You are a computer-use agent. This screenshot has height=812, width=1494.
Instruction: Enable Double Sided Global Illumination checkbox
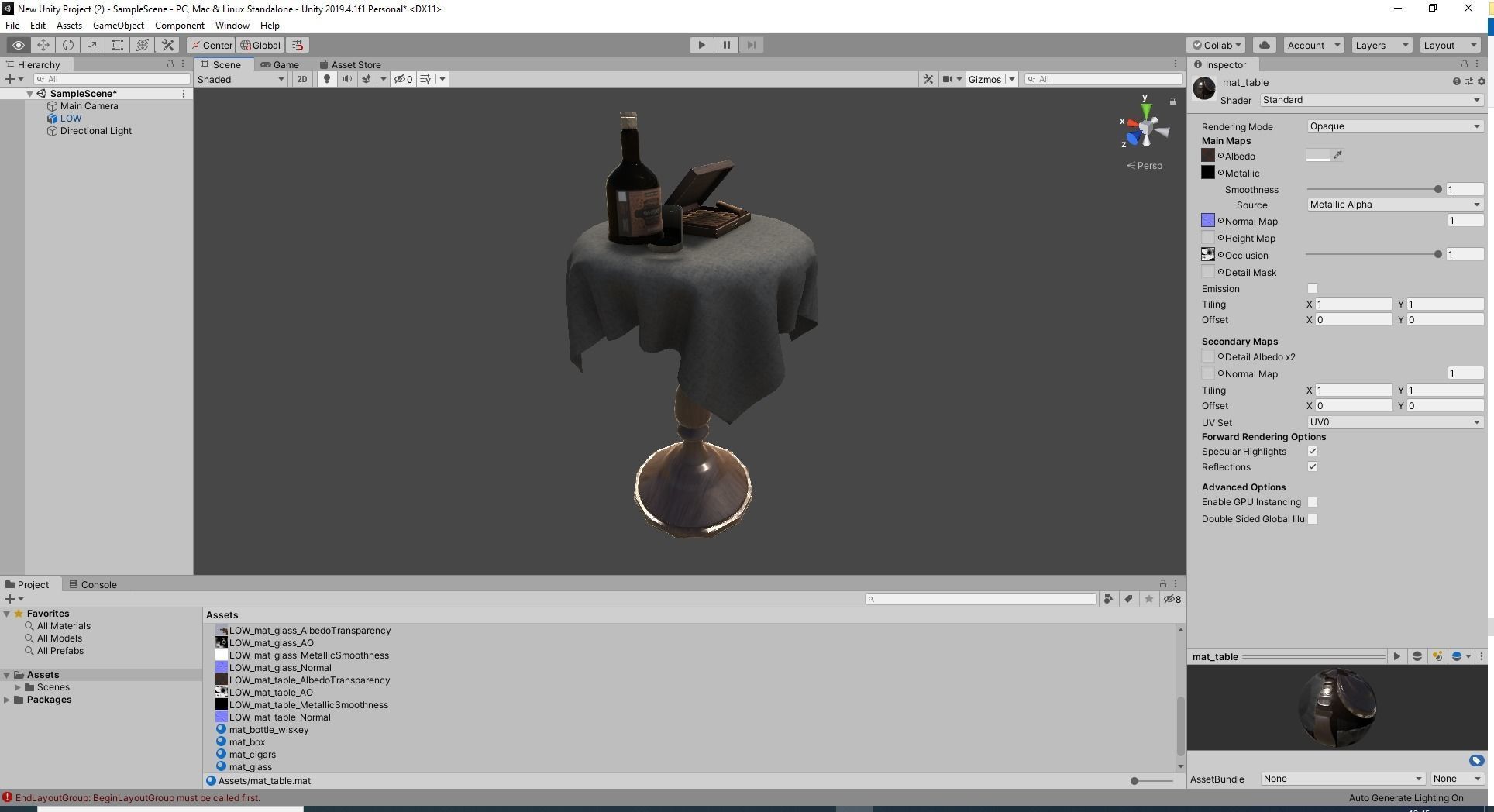click(x=1313, y=519)
